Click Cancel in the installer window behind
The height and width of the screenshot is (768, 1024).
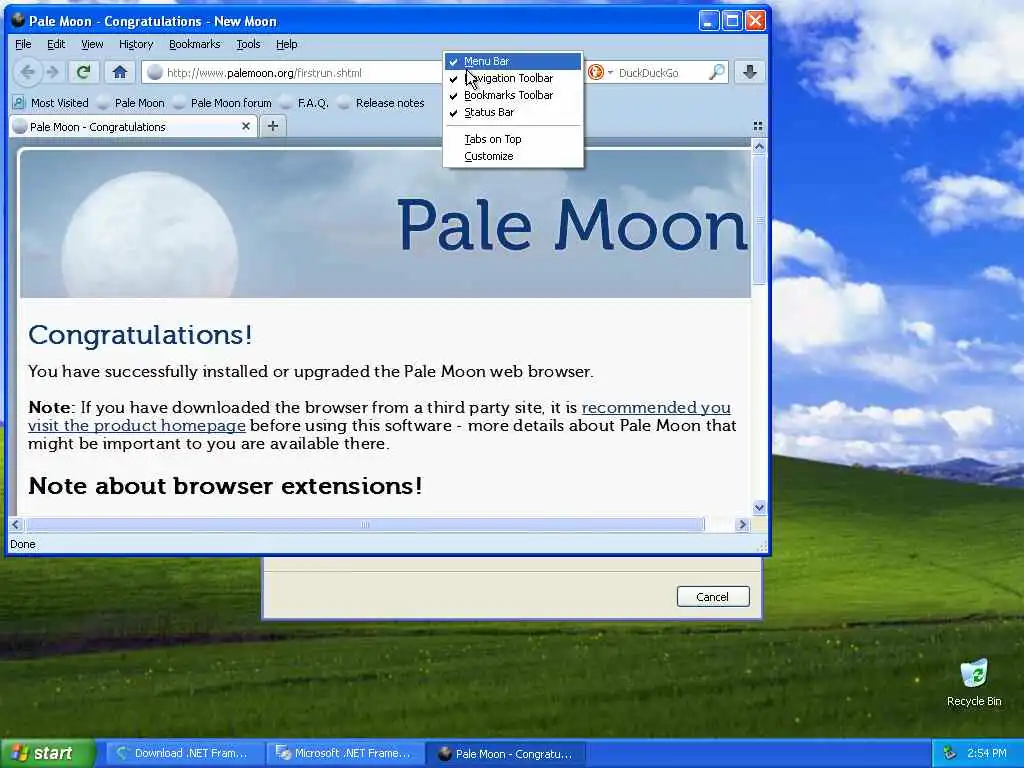(x=712, y=596)
